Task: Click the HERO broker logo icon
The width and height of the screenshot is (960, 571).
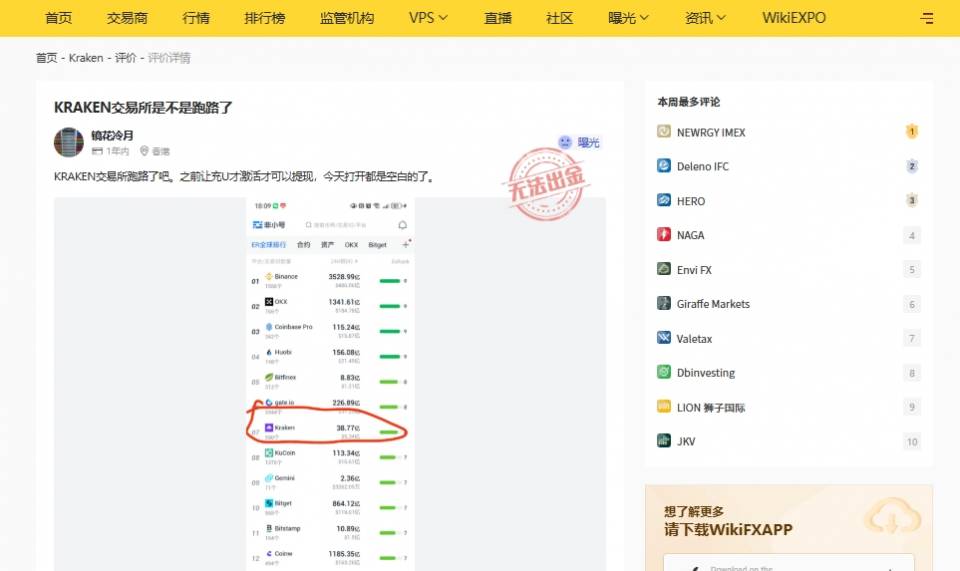Action: pyautogui.click(x=664, y=200)
